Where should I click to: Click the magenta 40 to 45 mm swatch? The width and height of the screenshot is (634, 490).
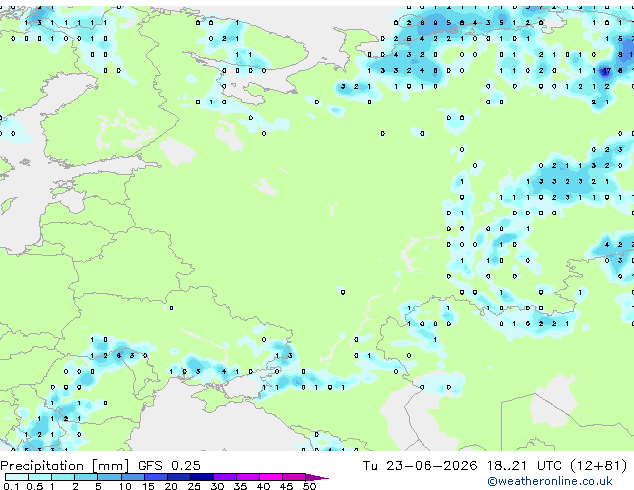click(271, 477)
